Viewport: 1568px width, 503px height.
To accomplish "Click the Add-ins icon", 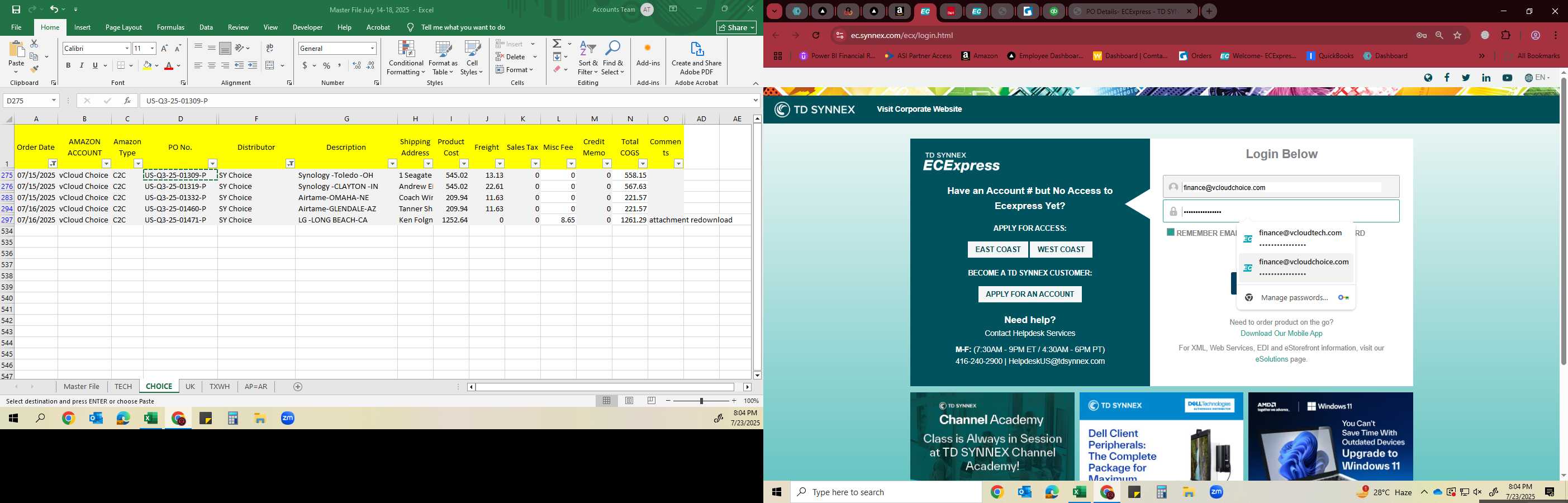I will point(648,54).
